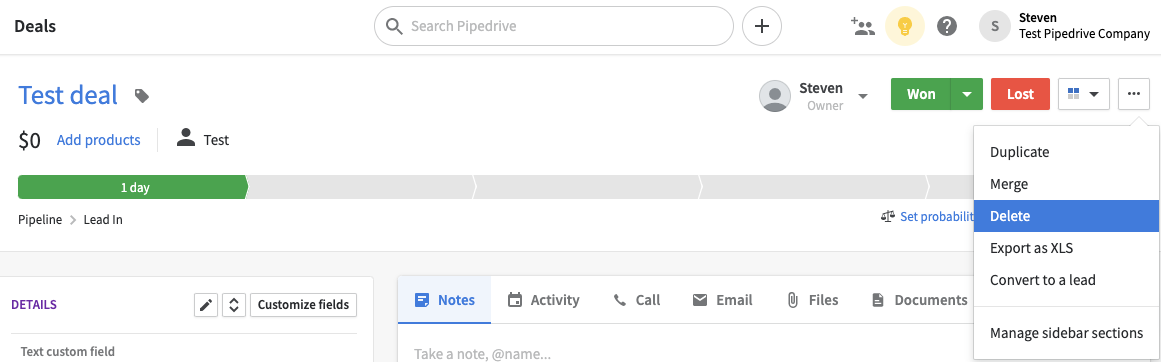Screen dimensions: 1161x362
Task: Switch to the Activity tab
Action: (x=543, y=300)
